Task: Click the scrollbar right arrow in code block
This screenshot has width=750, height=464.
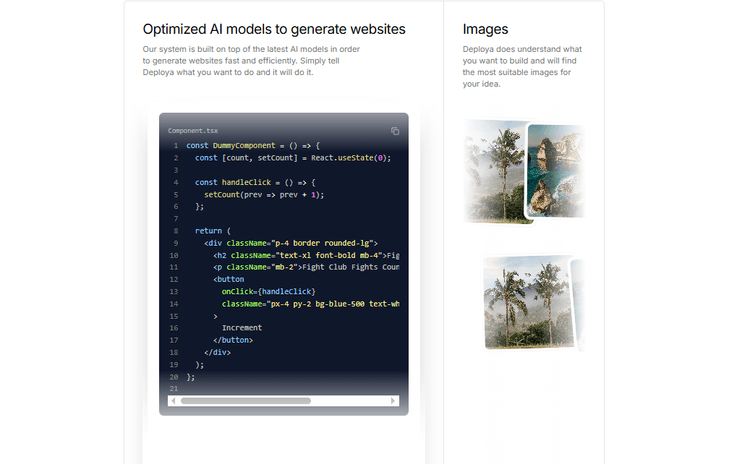Action: 396,401
